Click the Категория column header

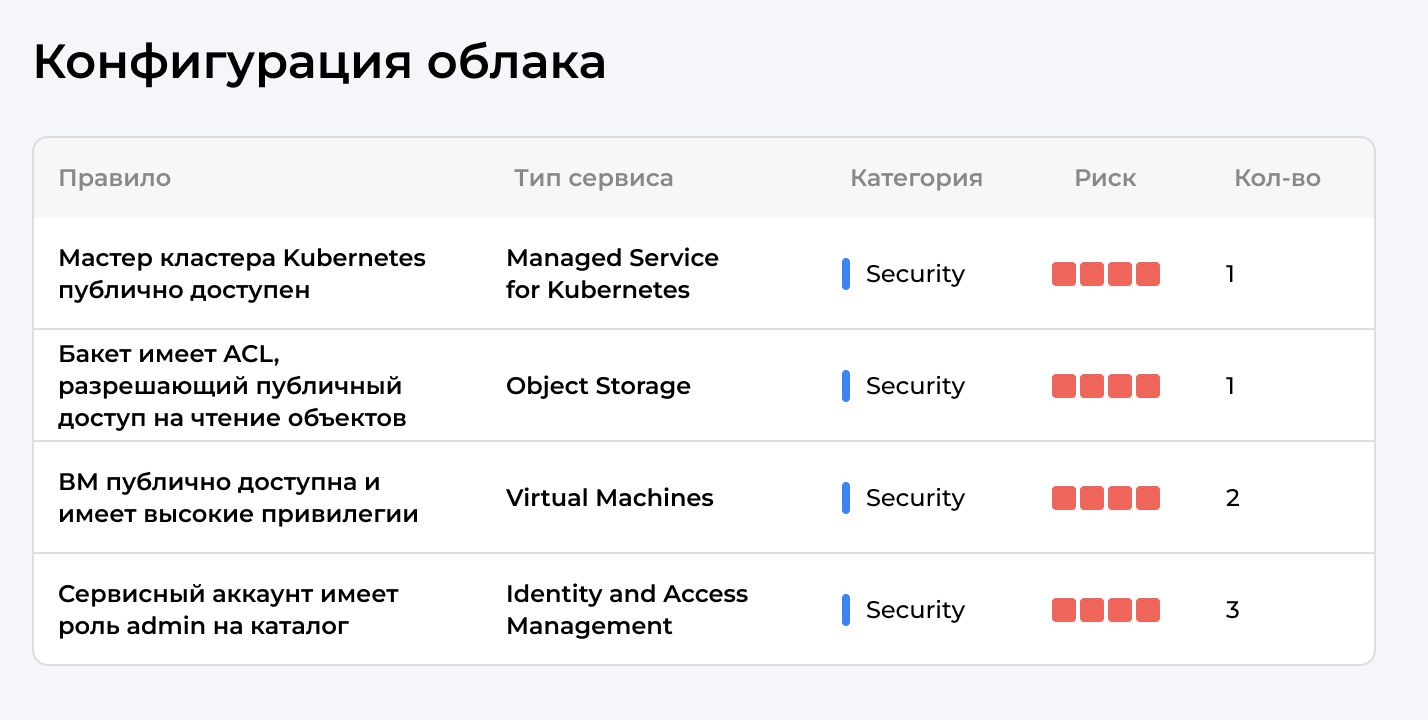916,178
